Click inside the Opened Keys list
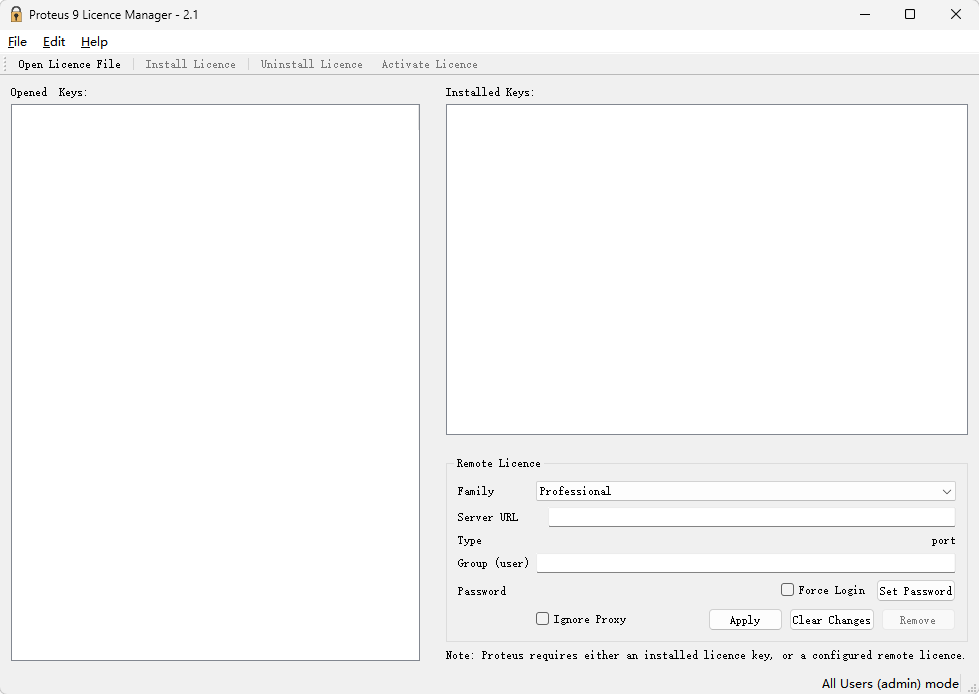Viewport: 979px width, 694px height. click(215, 382)
